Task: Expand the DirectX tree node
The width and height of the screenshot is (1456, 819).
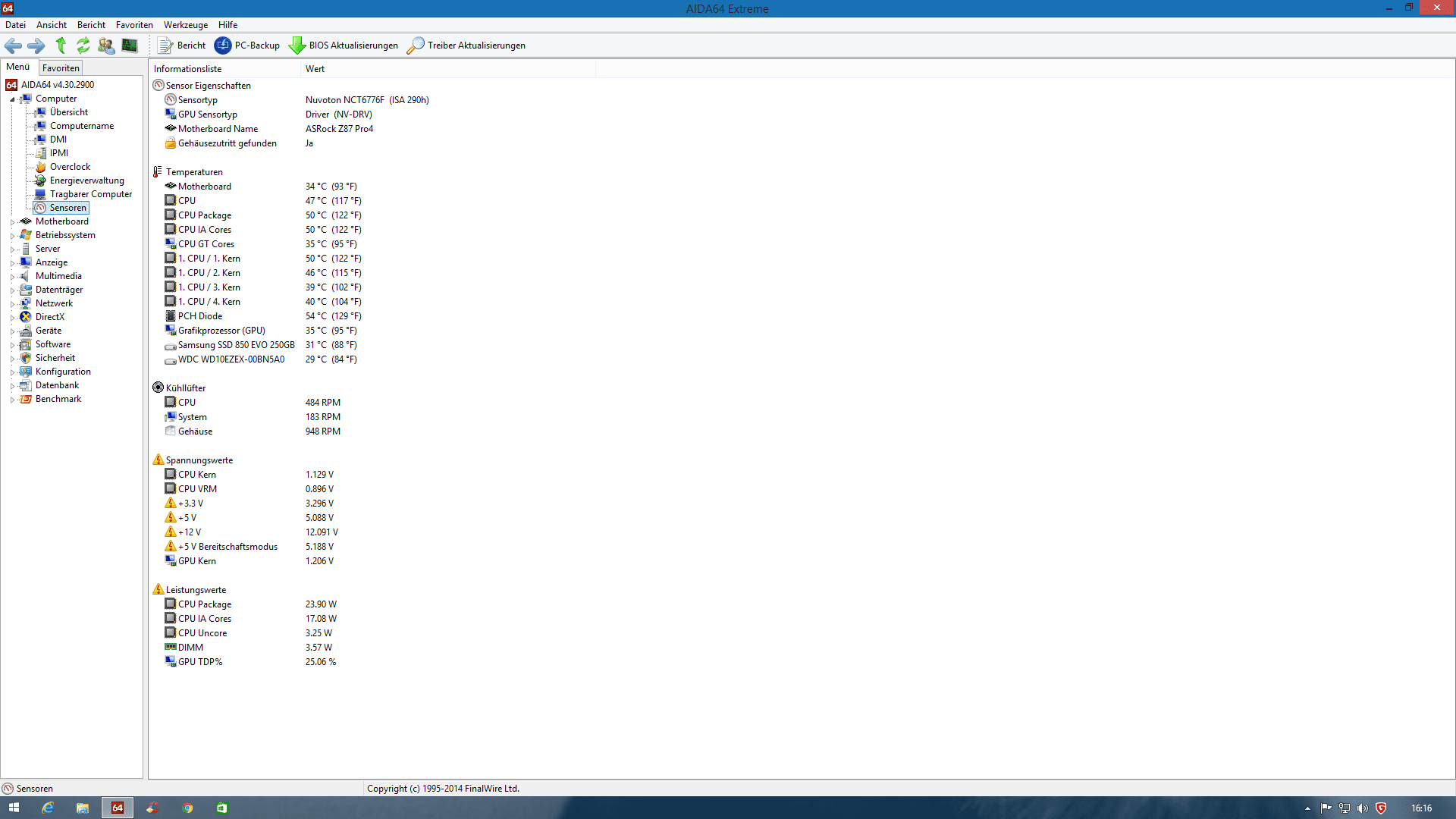Action: (x=12, y=318)
